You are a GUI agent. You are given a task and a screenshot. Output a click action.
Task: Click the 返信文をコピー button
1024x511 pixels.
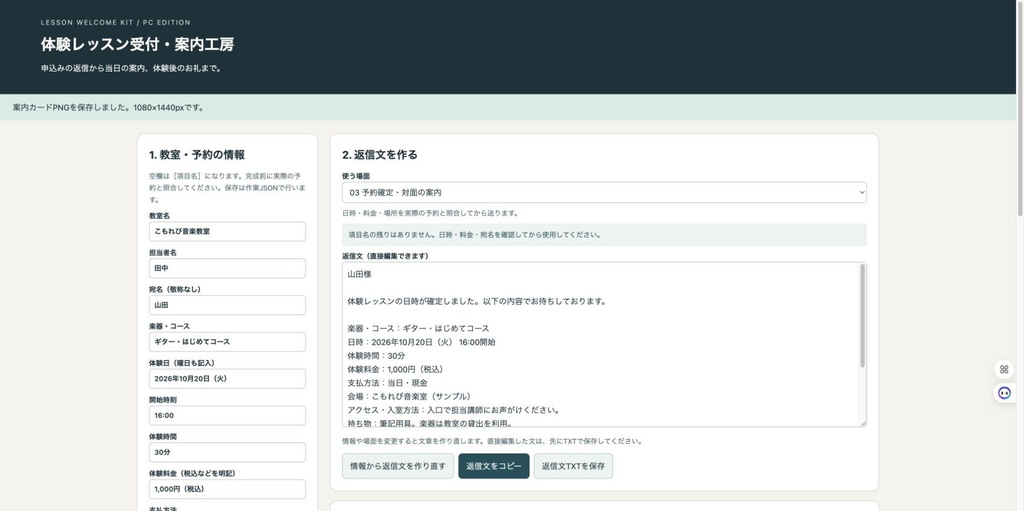click(494, 466)
